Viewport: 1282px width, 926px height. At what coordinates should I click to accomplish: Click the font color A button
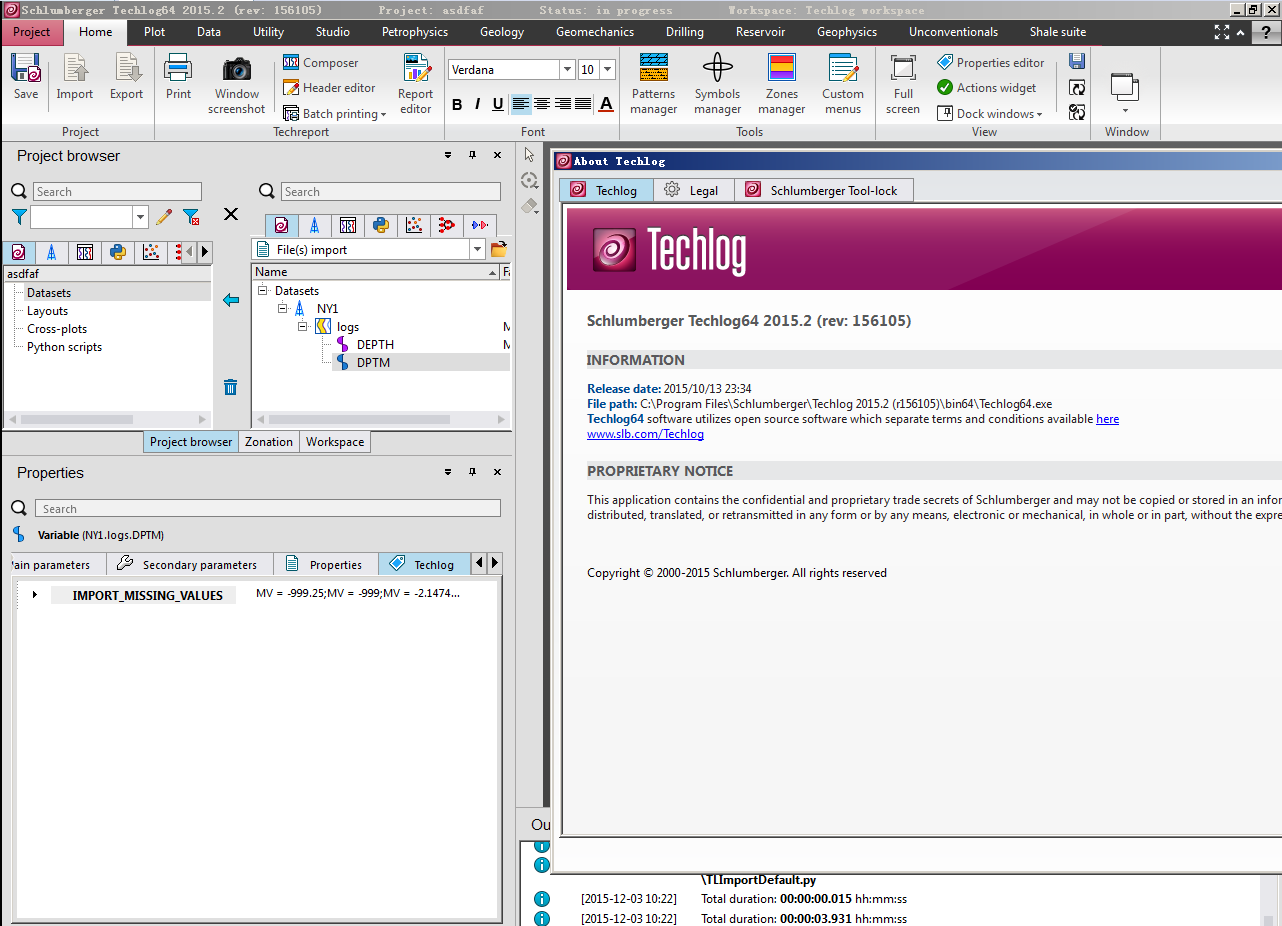point(606,104)
